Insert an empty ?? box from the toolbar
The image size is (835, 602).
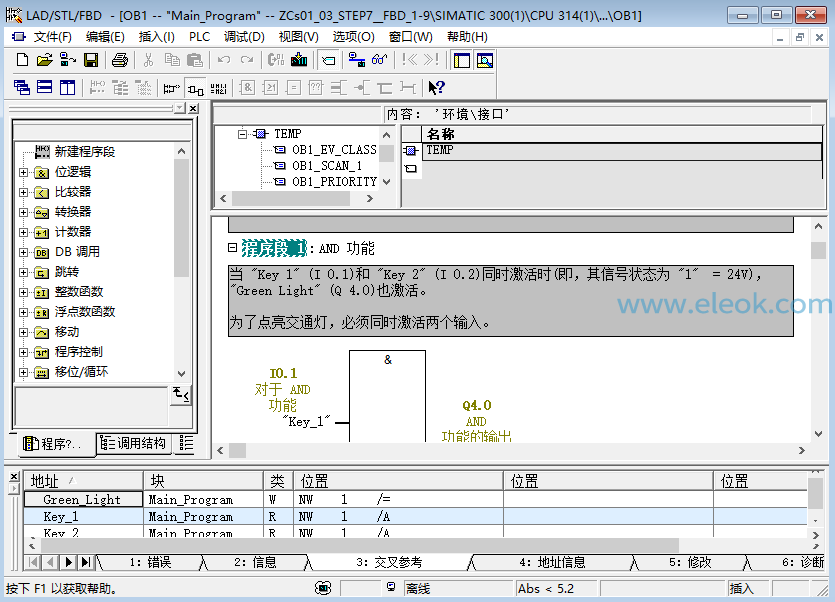(316, 87)
